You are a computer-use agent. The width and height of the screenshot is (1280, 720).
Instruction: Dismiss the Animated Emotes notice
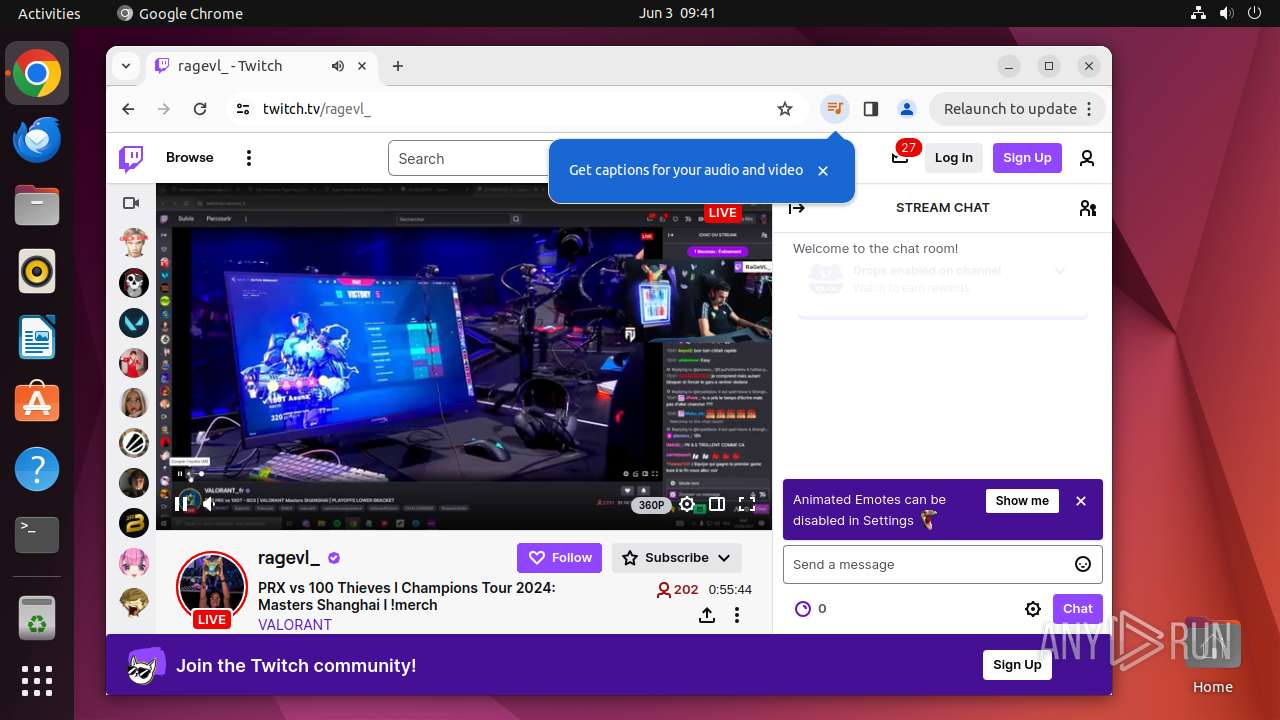1081,501
